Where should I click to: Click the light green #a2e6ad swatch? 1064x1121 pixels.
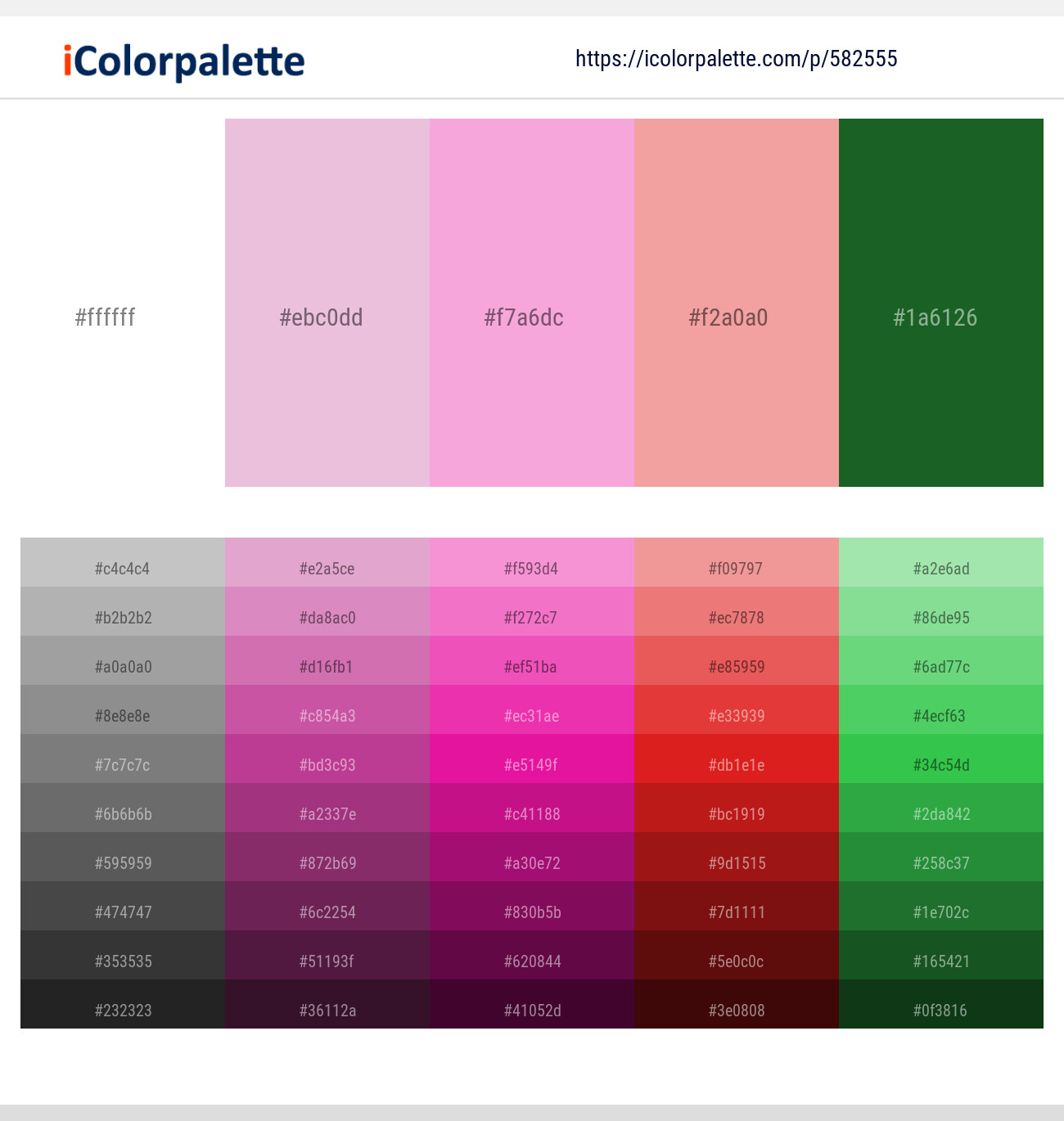[x=940, y=569]
